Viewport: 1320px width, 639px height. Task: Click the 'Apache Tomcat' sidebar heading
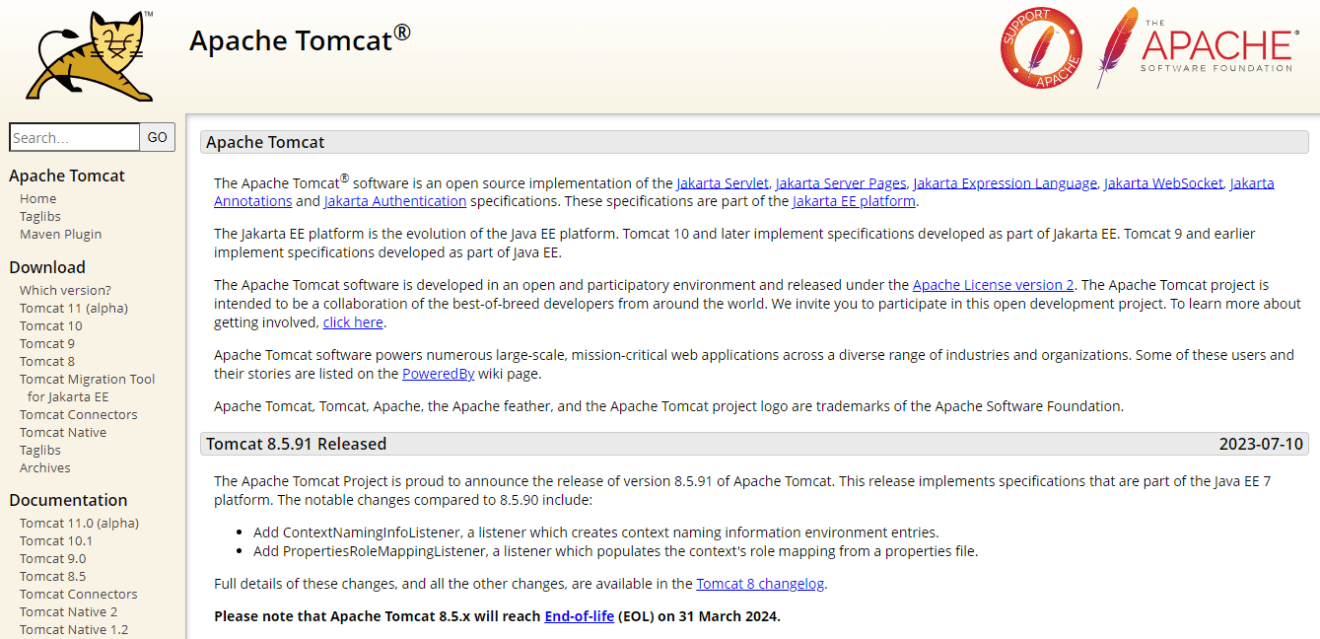pos(67,176)
